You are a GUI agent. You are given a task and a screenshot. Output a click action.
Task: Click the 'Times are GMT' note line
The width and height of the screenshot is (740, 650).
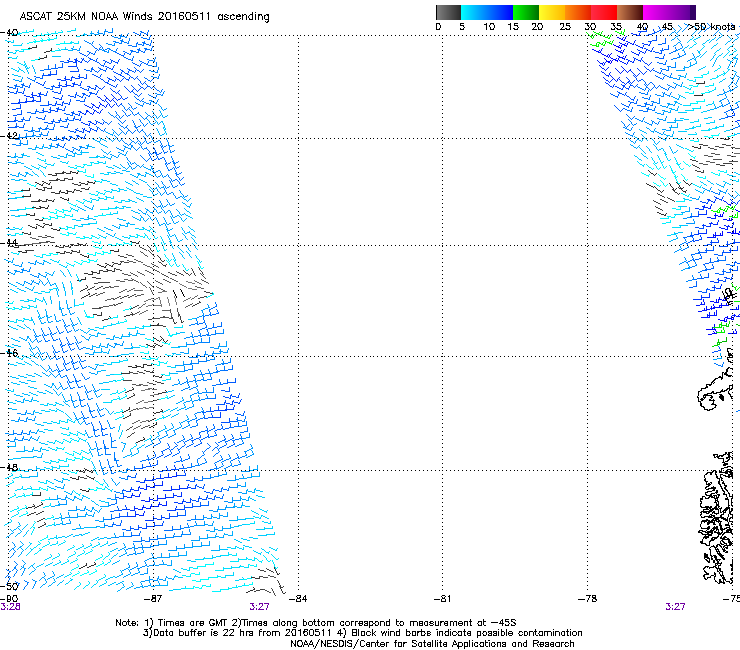tap(316, 623)
